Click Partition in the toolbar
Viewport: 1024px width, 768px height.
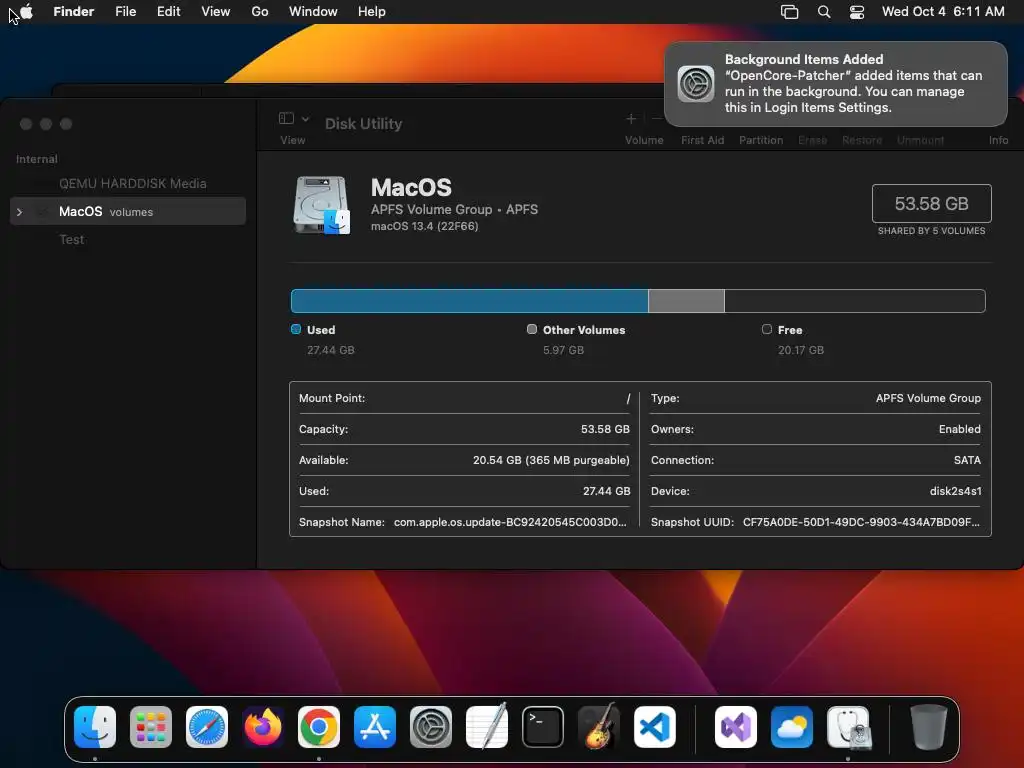point(761,140)
